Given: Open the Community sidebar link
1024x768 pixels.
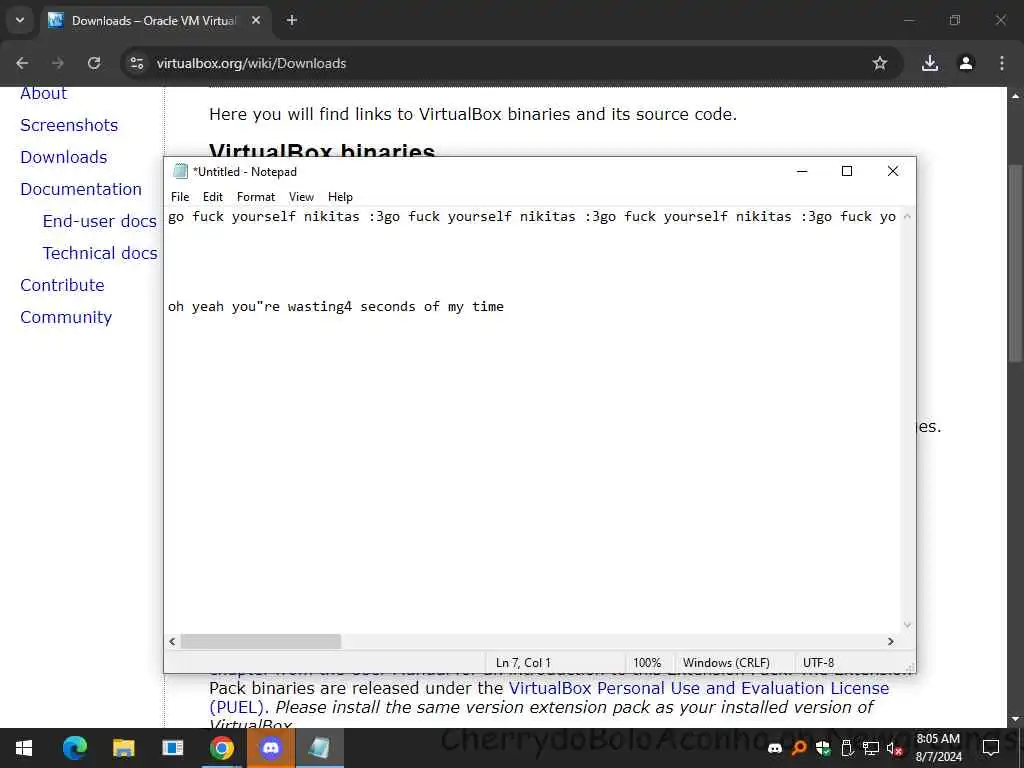Looking at the screenshot, I should click(x=66, y=317).
